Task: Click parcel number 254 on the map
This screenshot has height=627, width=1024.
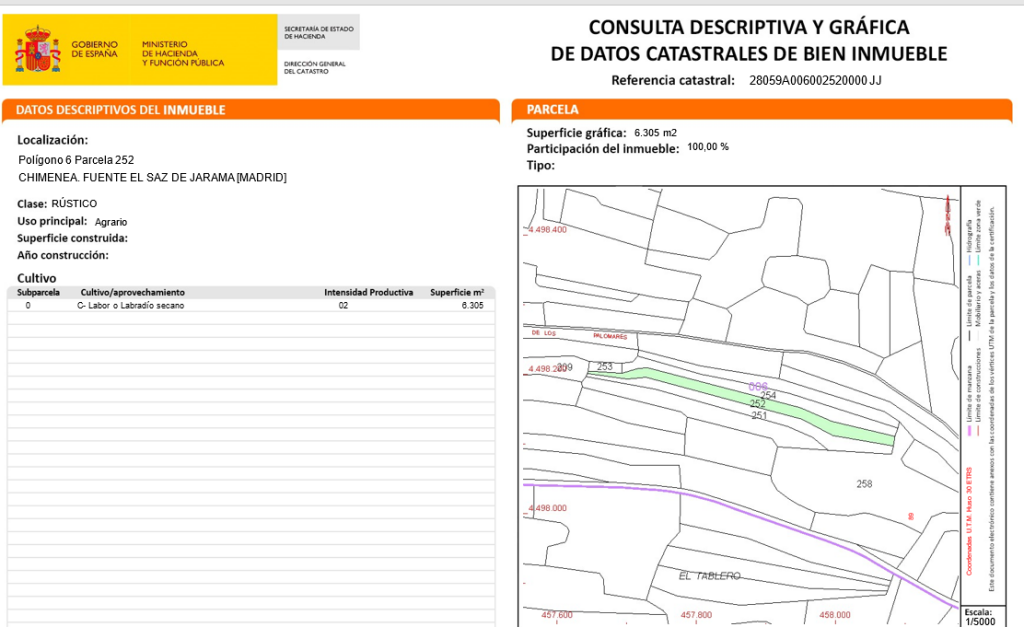Action: coord(768,395)
